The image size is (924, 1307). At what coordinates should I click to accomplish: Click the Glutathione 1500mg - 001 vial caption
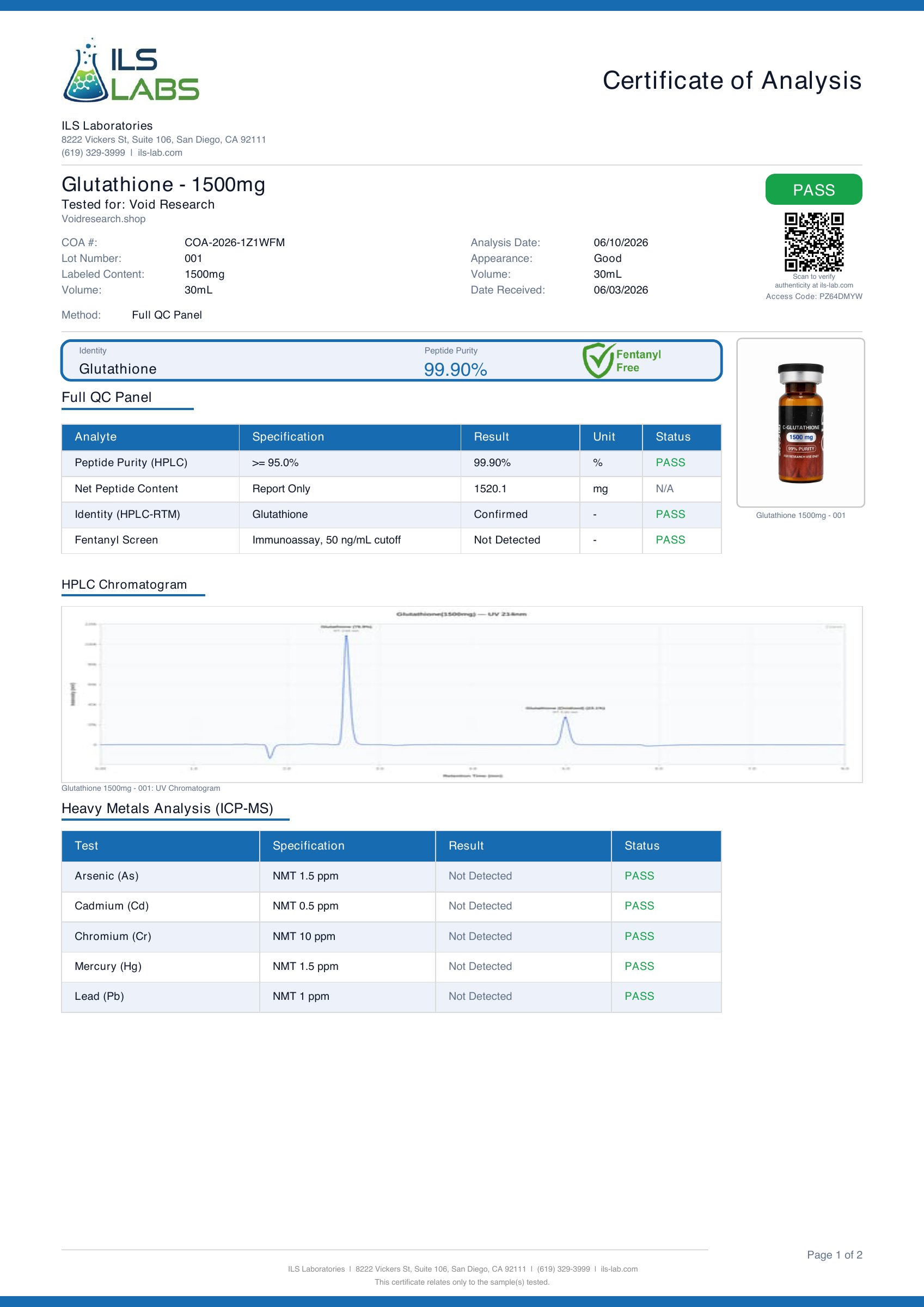pos(800,515)
